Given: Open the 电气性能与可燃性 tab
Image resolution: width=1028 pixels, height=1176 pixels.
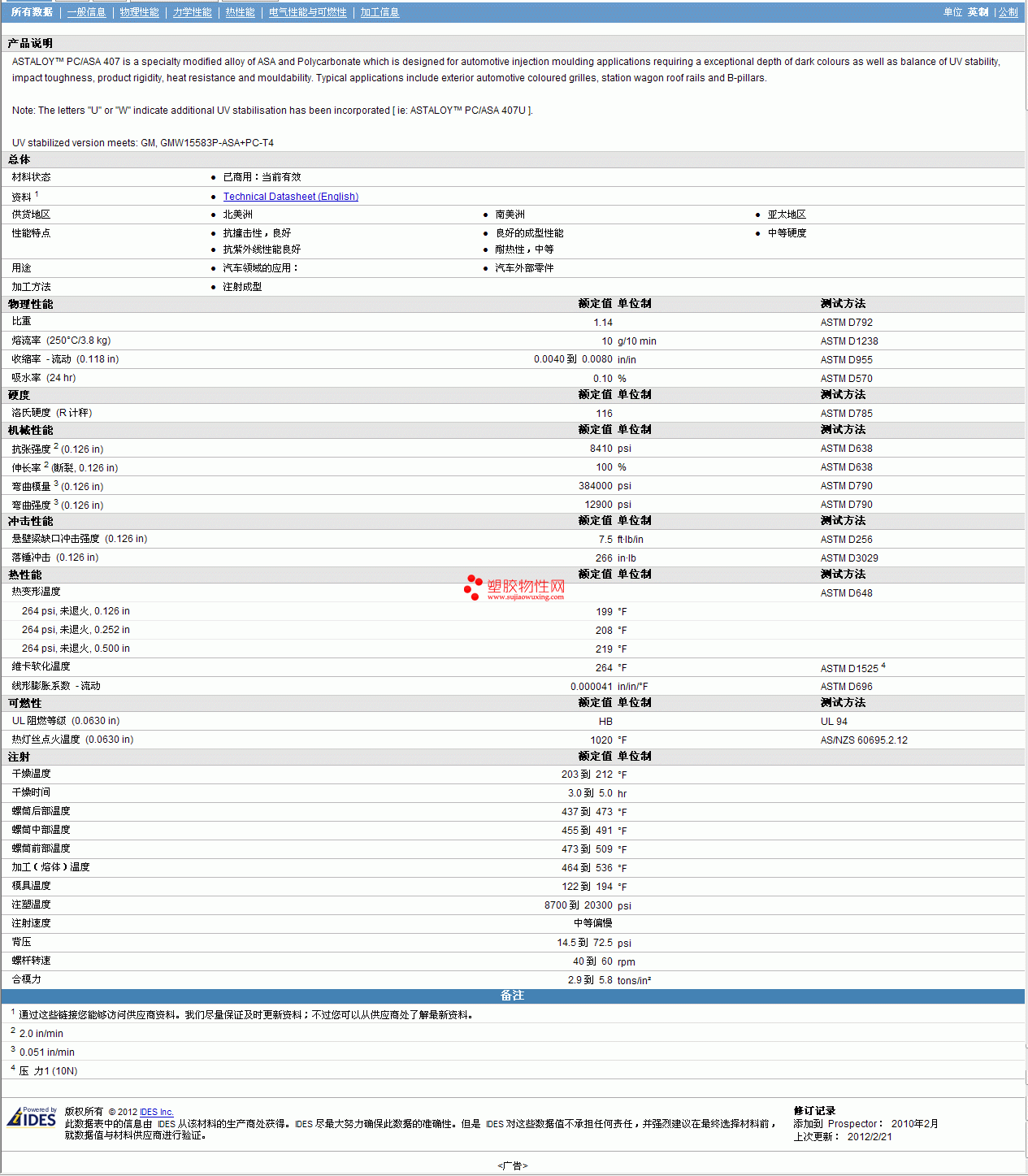Looking at the screenshot, I should (307, 12).
